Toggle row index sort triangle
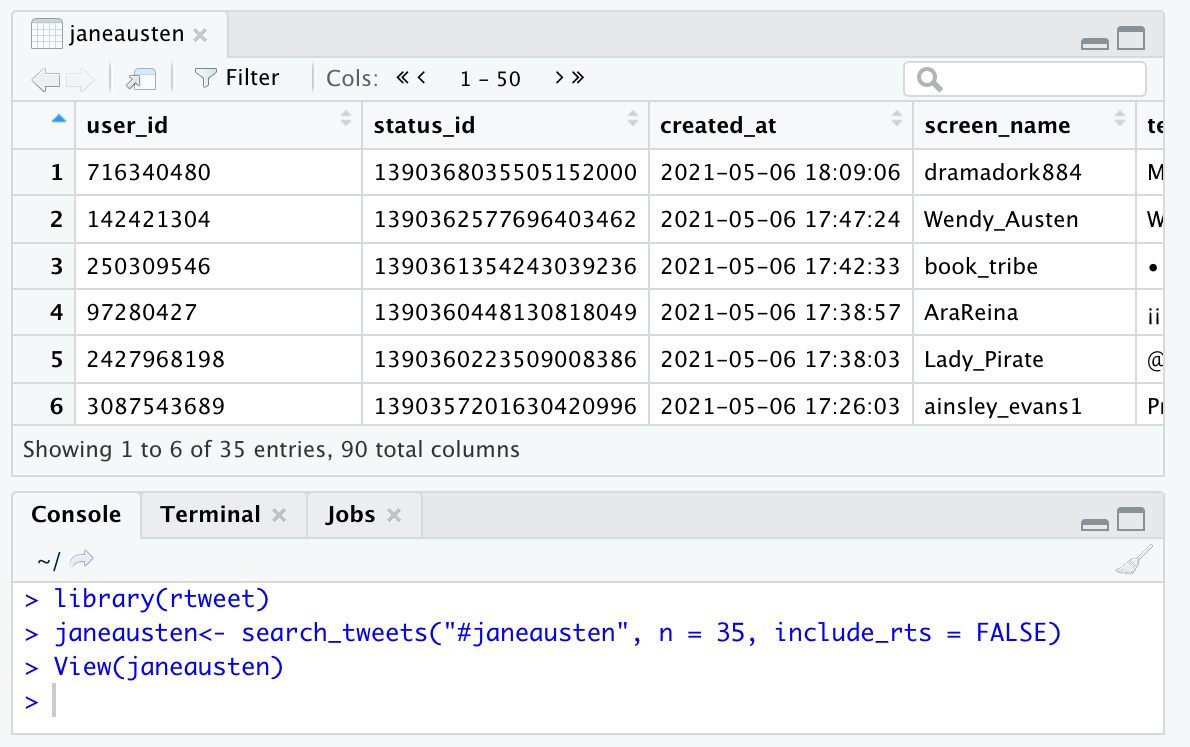This screenshot has width=1190, height=747. 58,118
